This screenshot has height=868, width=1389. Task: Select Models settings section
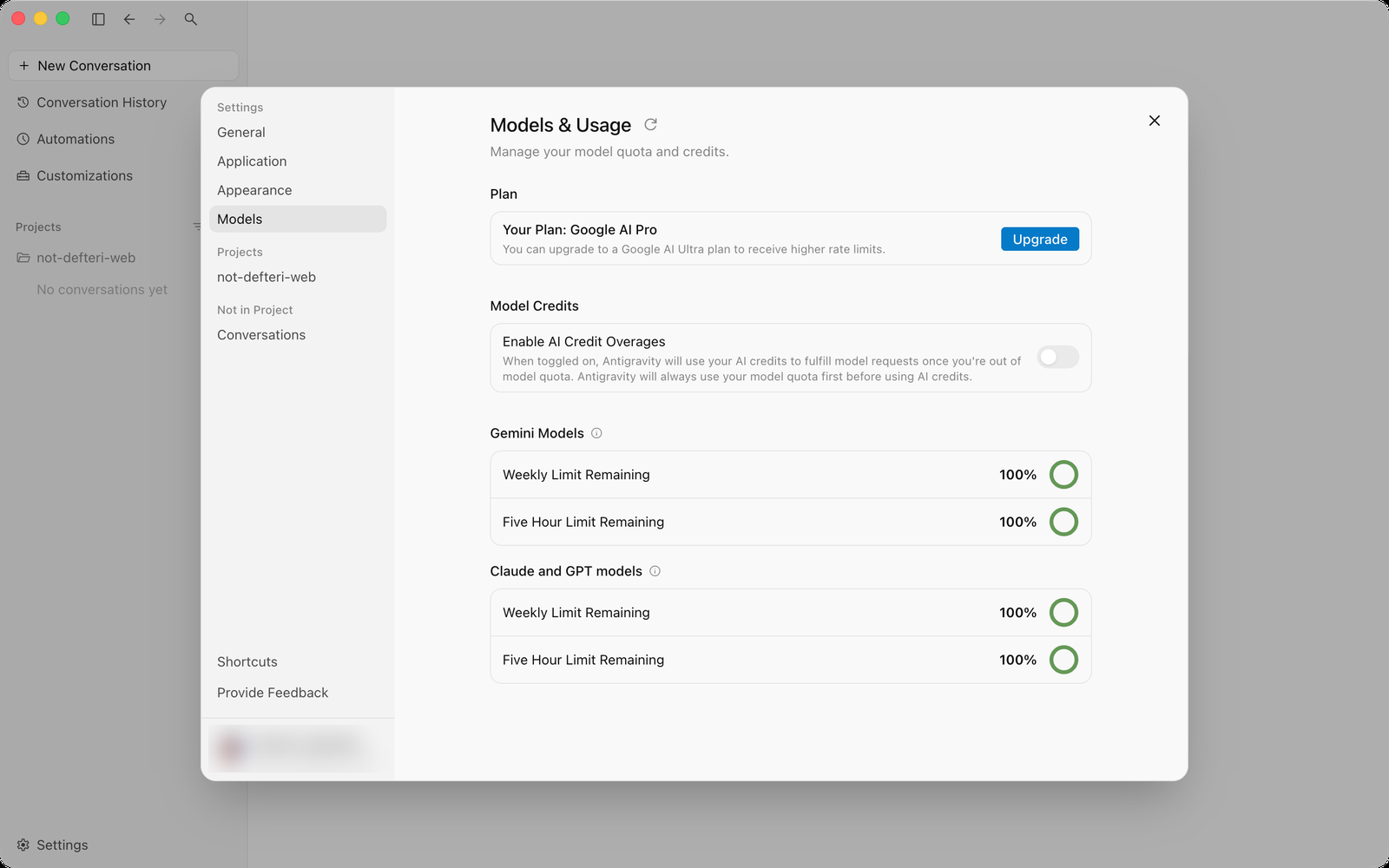point(298,219)
